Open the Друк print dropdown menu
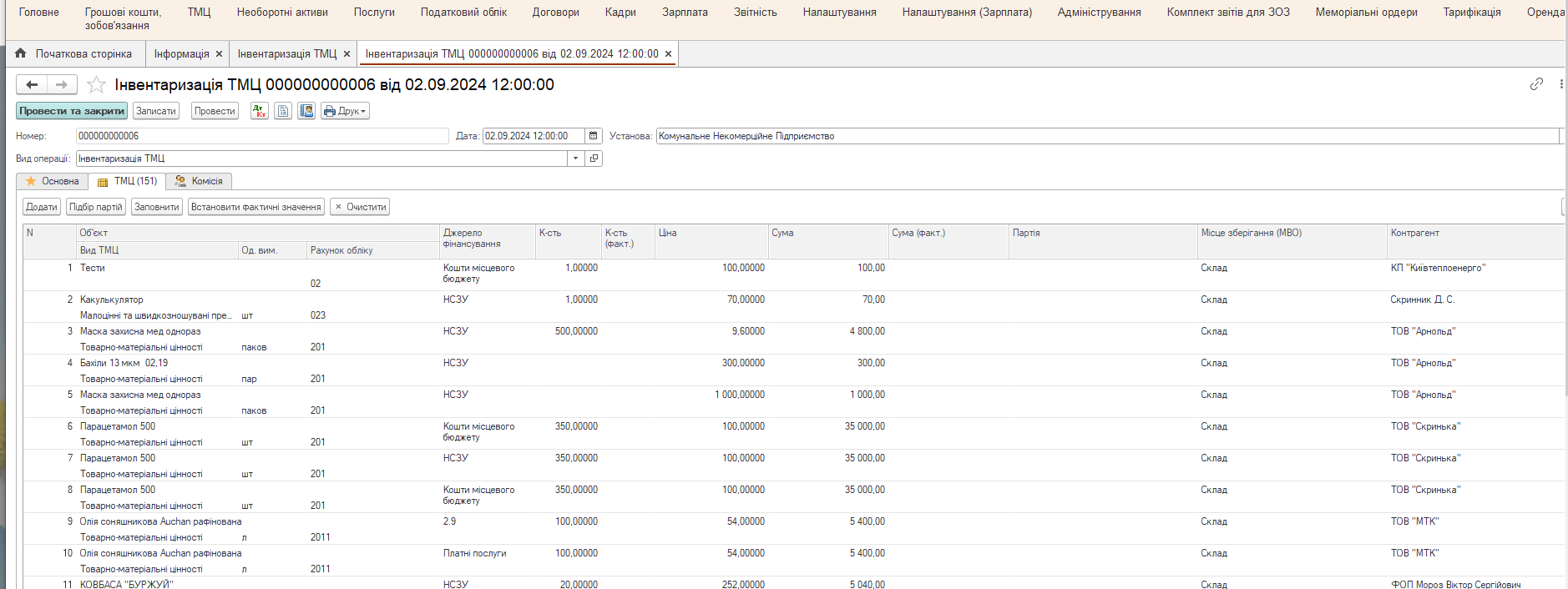Image resolution: width=1568 pixels, height=589 pixels. point(345,111)
